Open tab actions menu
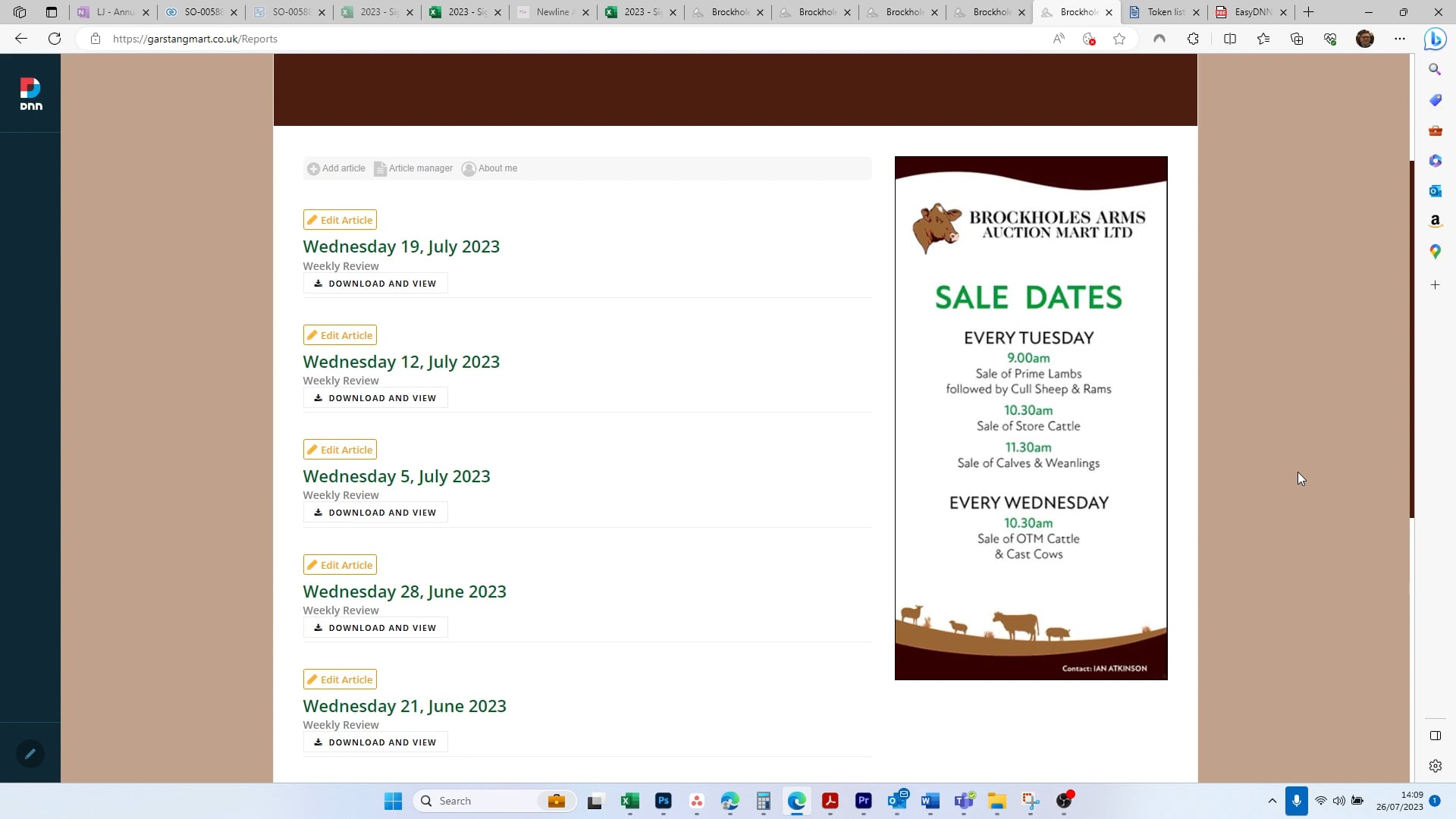The height and width of the screenshot is (819, 1456). (x=52, y=12)
